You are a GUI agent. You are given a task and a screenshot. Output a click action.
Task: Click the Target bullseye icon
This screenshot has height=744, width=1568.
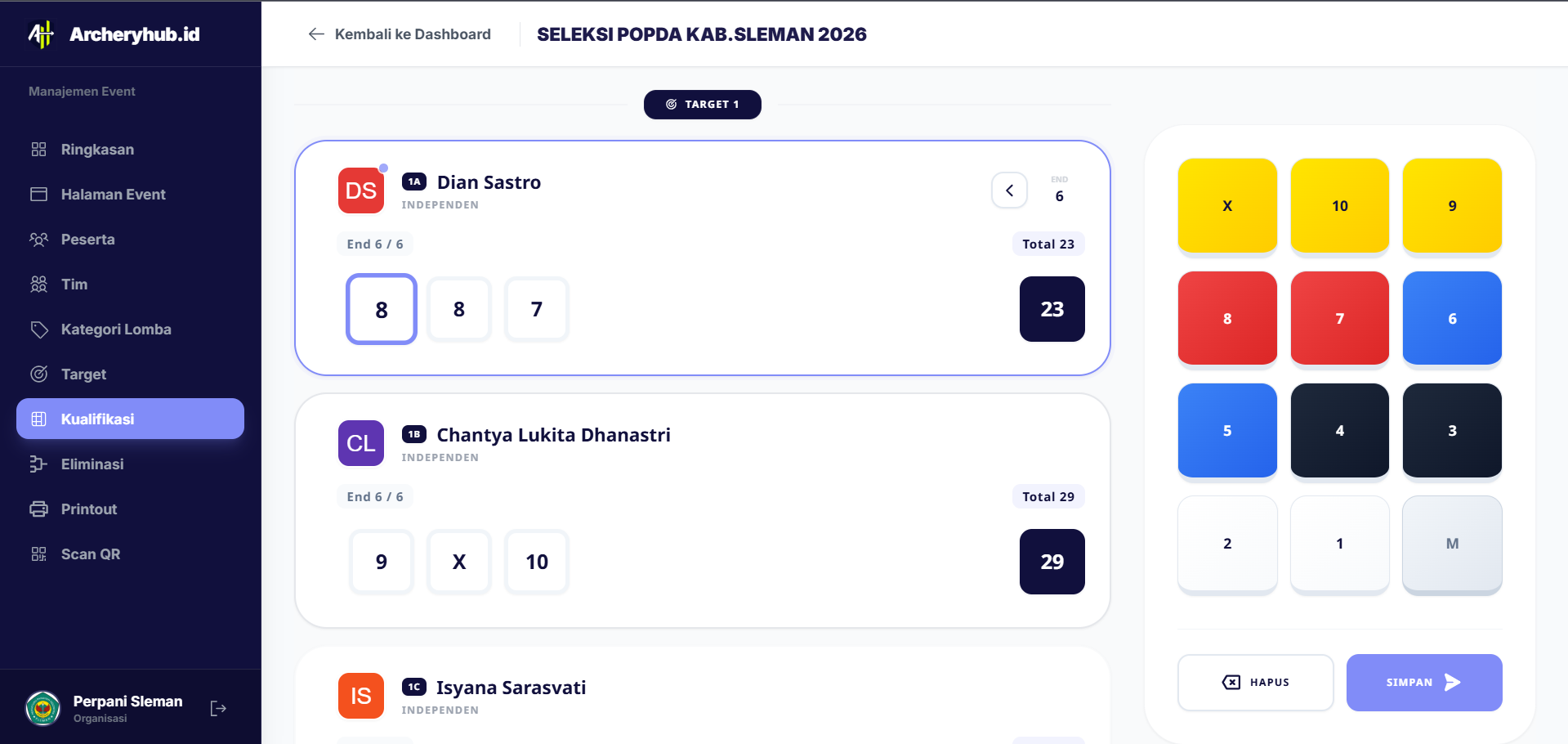pyautogui.click(x=38, y=374)
